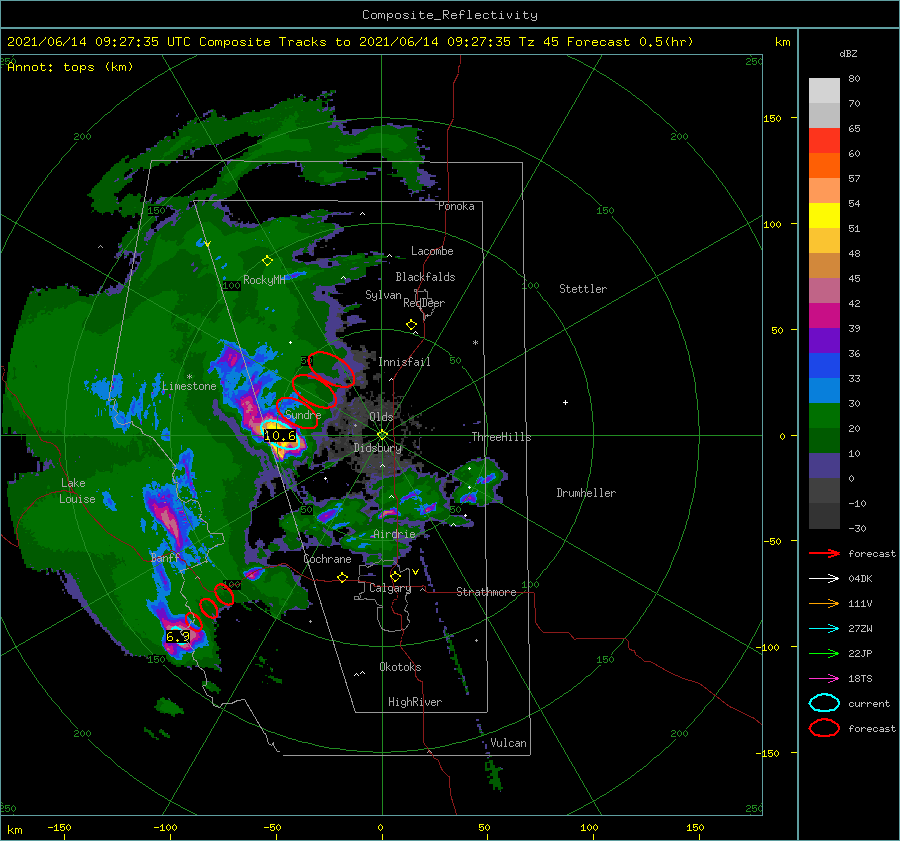Click the red swatch between 65 and 60
The image size is (900, 841).
click(824, 141)
